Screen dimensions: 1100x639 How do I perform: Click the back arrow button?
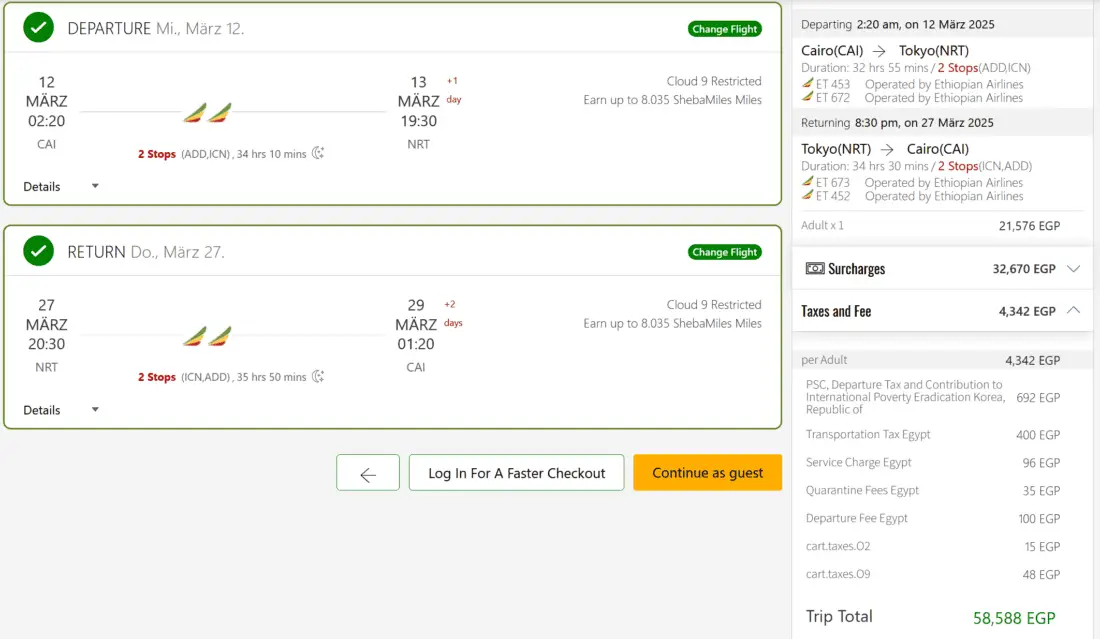tap(367, 473)
